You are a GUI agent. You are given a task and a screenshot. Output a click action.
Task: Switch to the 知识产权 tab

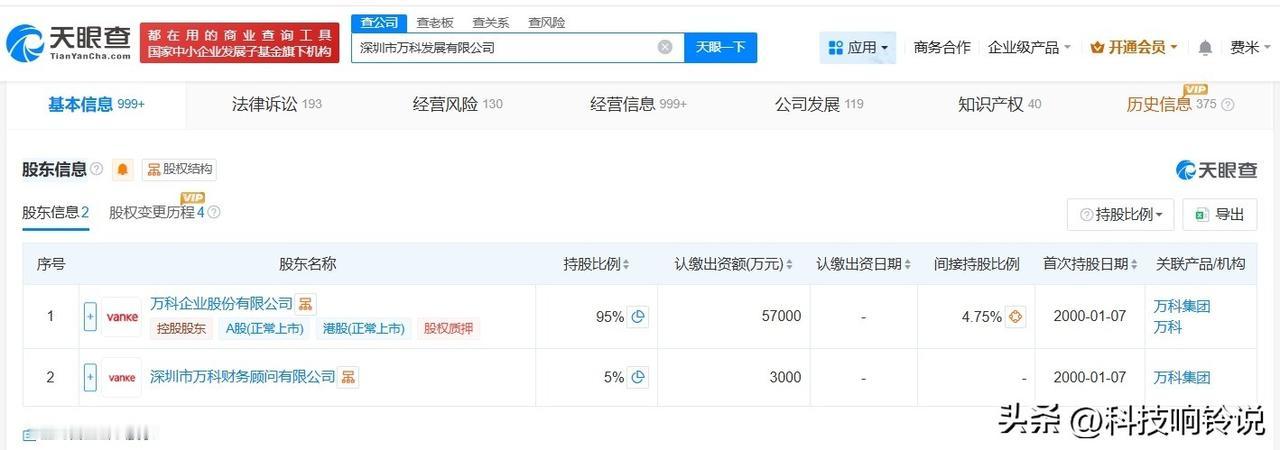click(x=999, y=104)
